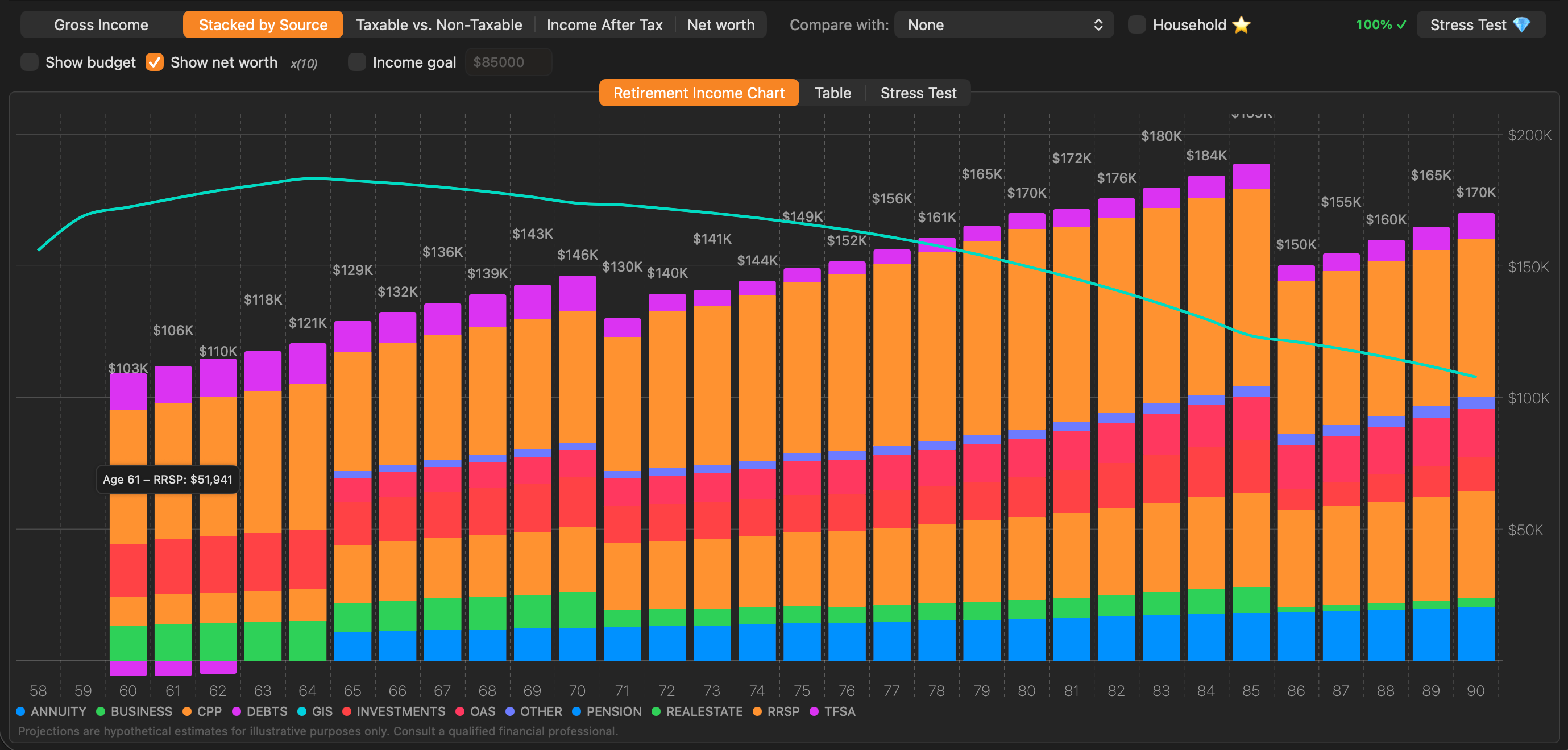Click the x(10) net worth multiplier

pyautogui.click(x=304, y=63)
